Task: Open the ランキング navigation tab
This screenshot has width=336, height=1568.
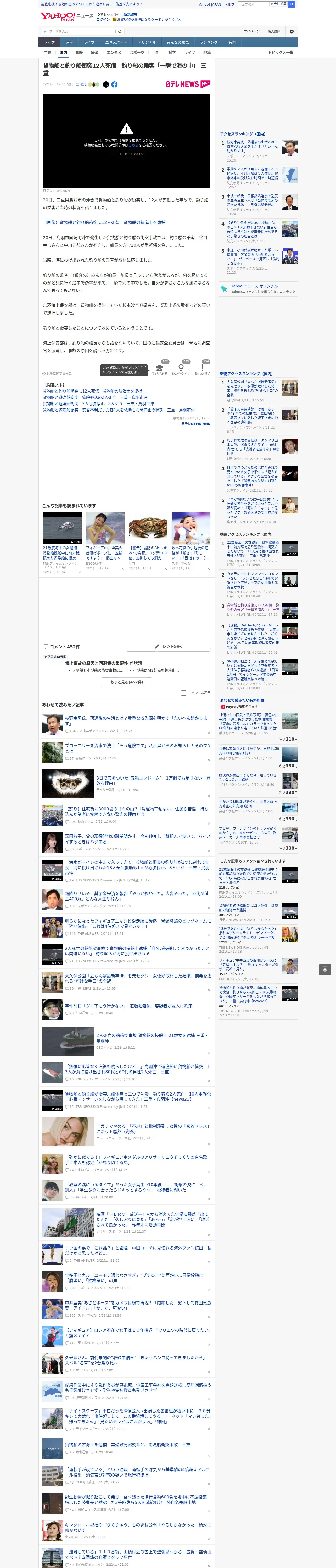Action: 209,43
